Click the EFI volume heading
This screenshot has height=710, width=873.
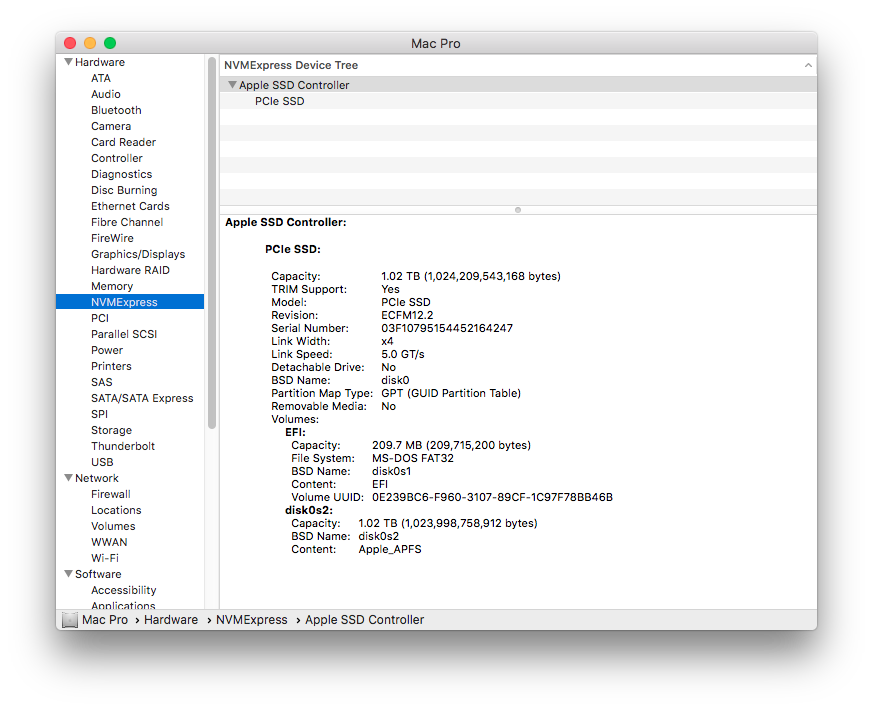click(296, 432)
